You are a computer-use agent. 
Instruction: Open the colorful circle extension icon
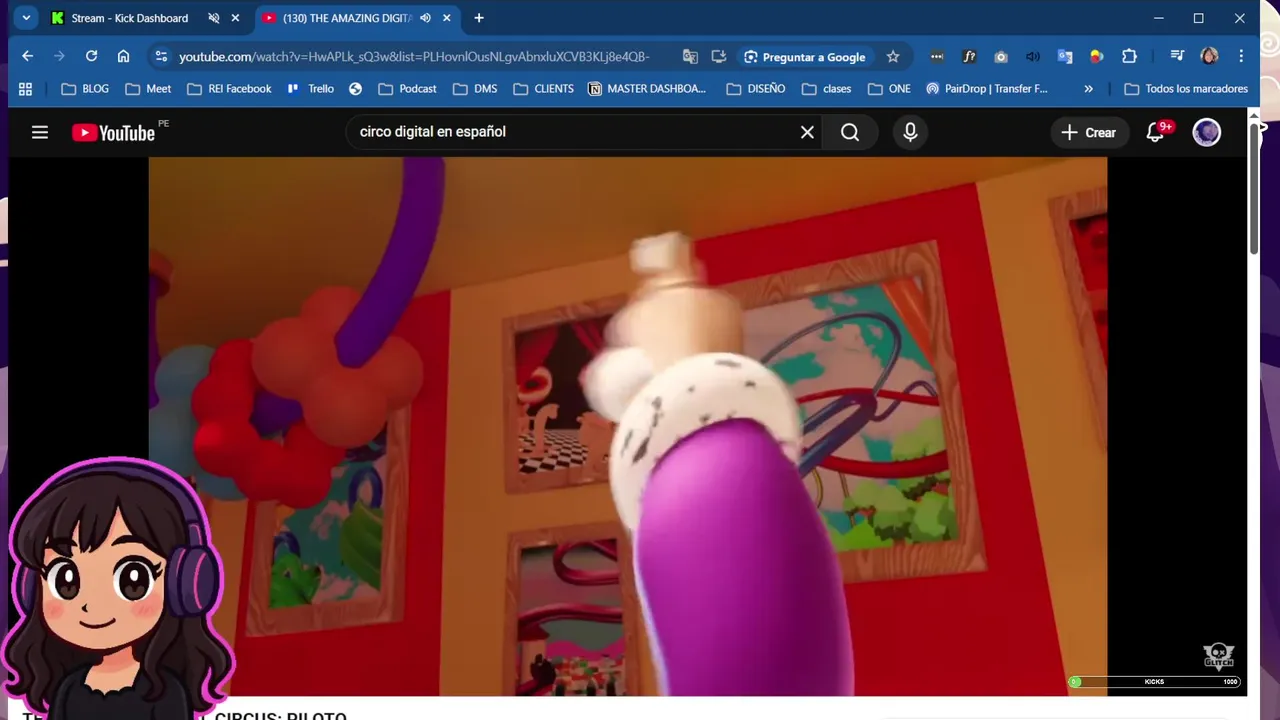(x=1097, y=56)
